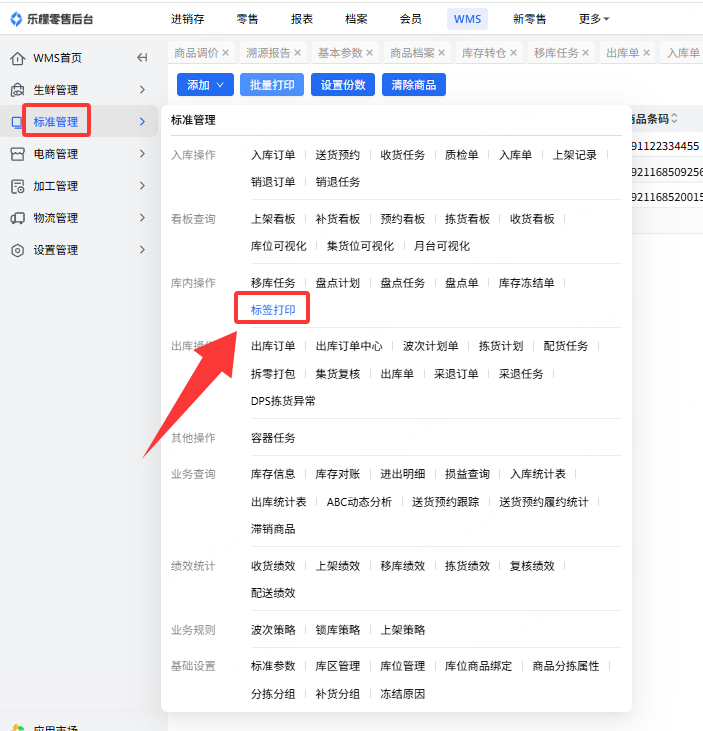Open 拆零打包 link
703x731 pixels.
tap(273, 373)
